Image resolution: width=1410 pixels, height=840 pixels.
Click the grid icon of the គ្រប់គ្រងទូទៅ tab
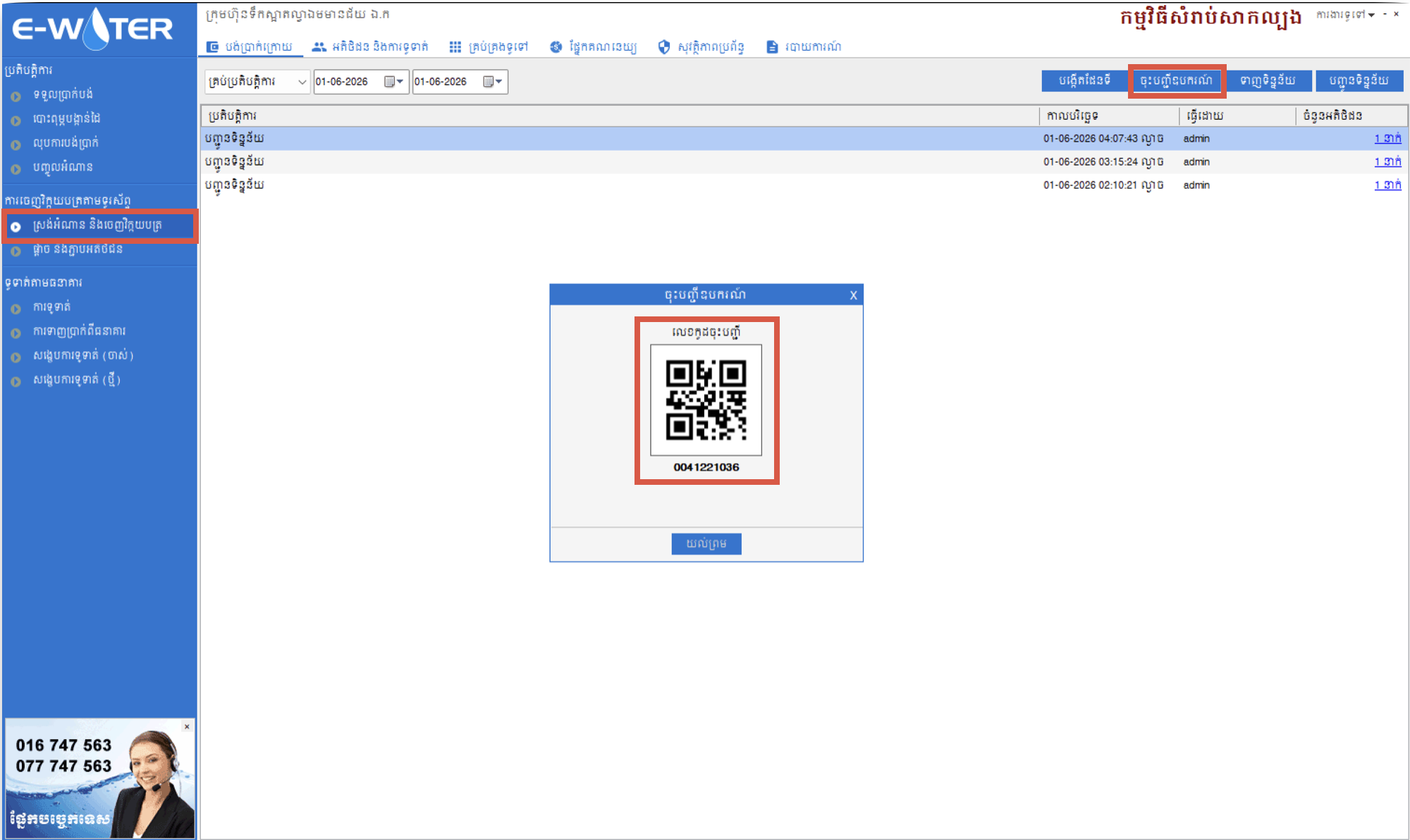[455, 47]
